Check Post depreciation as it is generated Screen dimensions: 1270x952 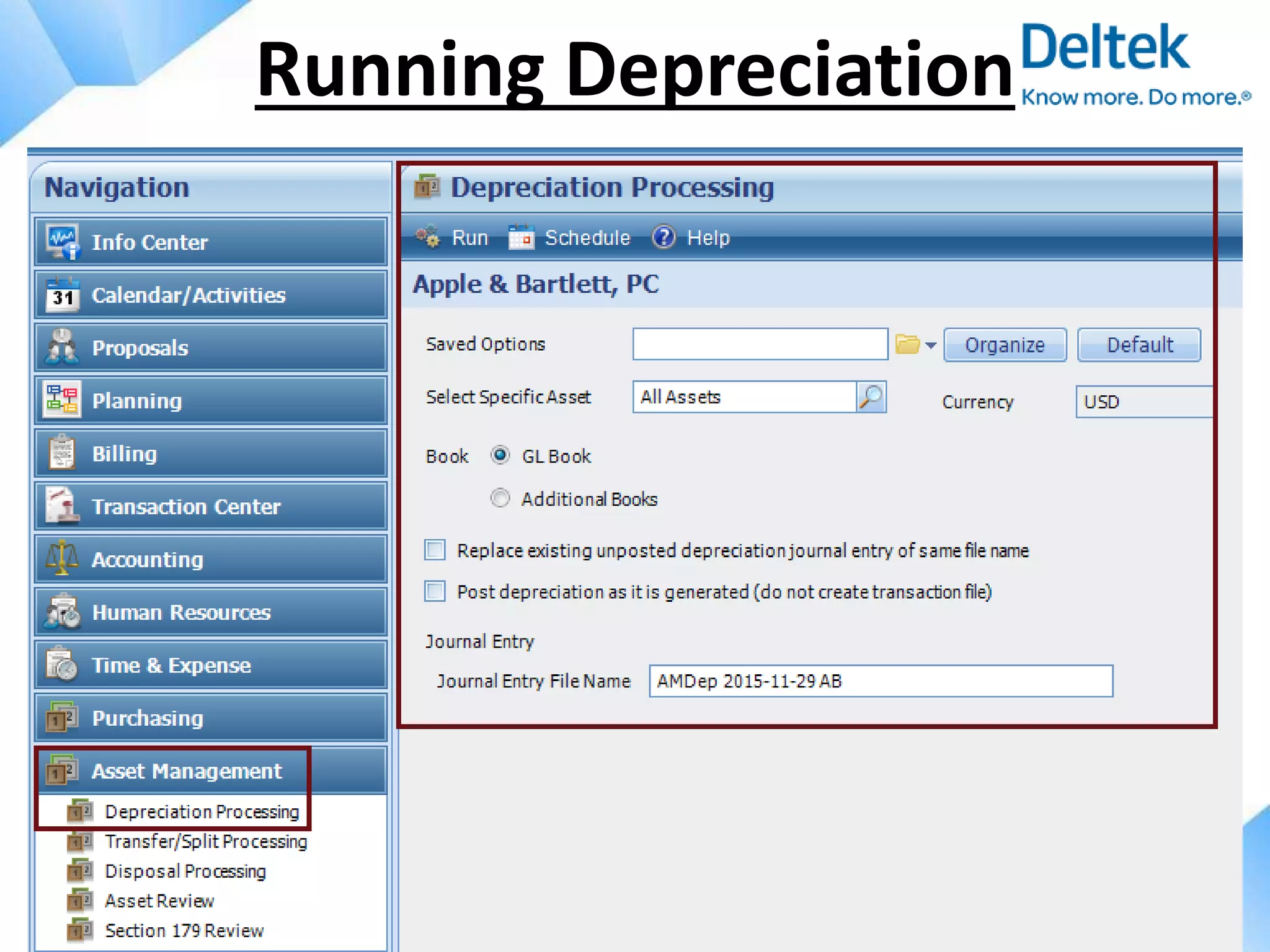pos(435,591)
